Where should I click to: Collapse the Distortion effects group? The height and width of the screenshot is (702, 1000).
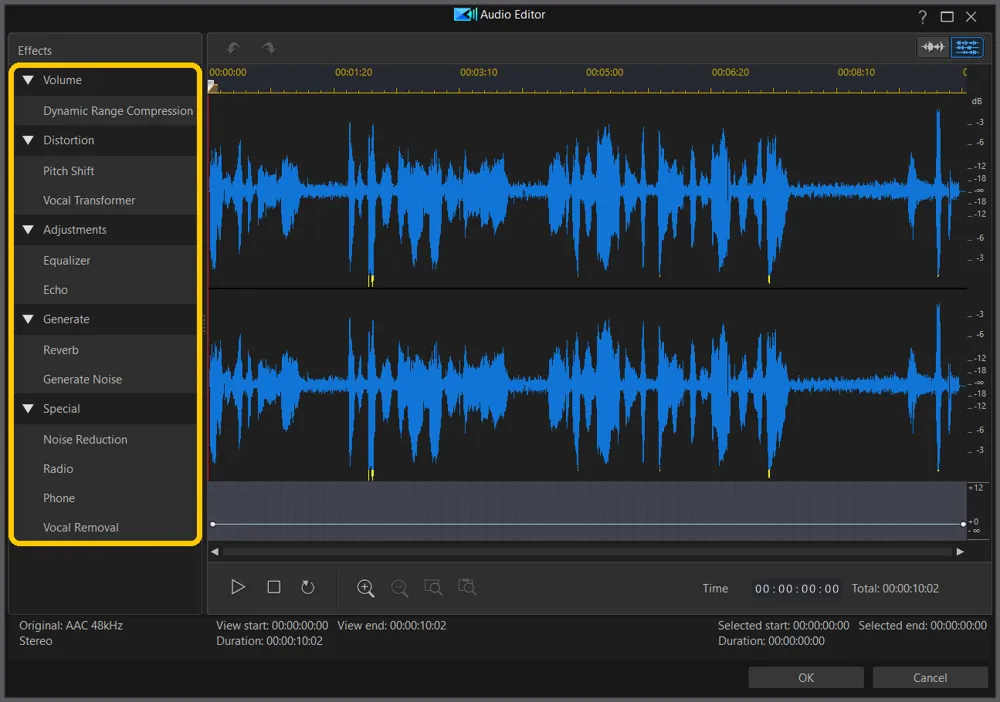(28, 140)
